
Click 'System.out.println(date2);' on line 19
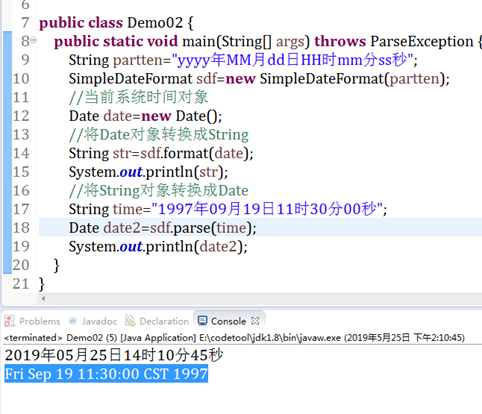[158, 247]
